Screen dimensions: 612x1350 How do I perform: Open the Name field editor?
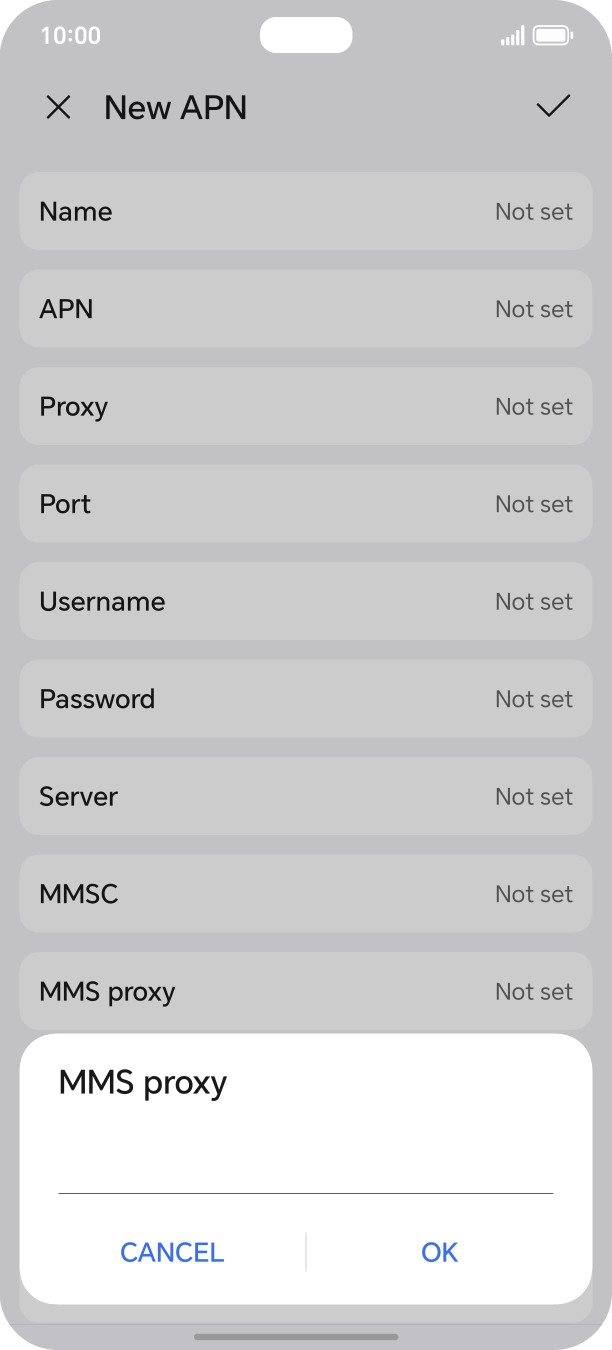click(x=305, y=211)
